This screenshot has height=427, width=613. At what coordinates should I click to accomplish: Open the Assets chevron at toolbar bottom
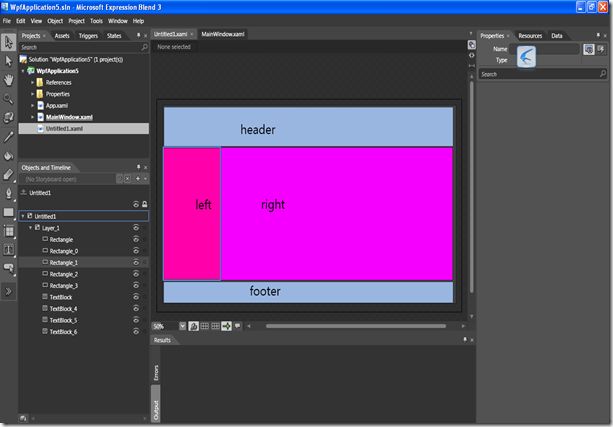coord(8,291)
